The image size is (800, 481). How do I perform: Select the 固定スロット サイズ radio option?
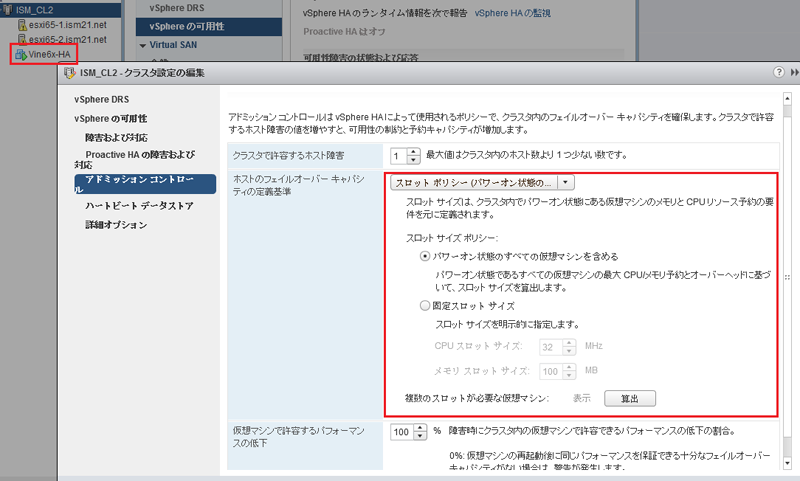pos(425,306)
